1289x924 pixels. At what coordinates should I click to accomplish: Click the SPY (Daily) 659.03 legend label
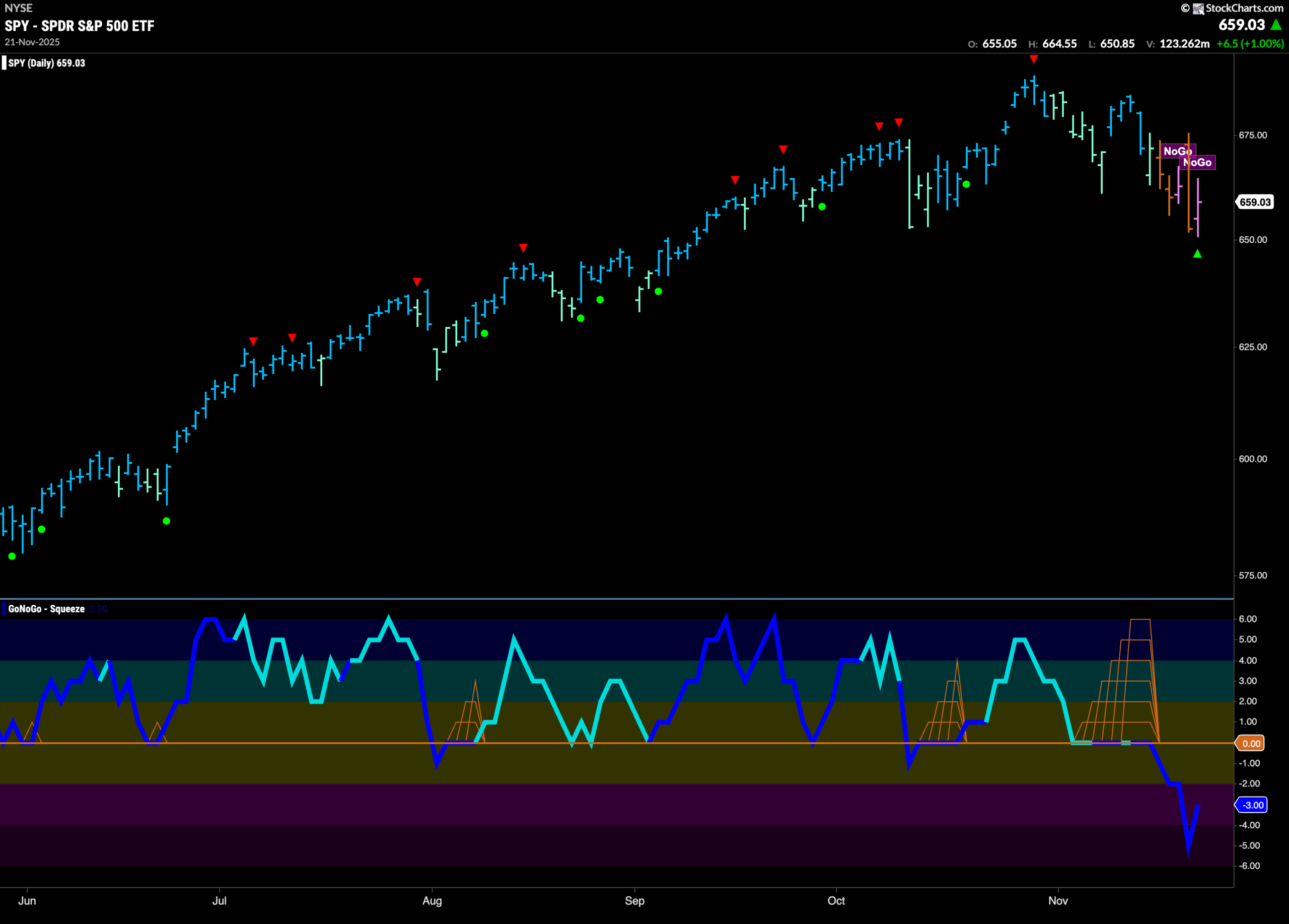click(x=47, y=63)
